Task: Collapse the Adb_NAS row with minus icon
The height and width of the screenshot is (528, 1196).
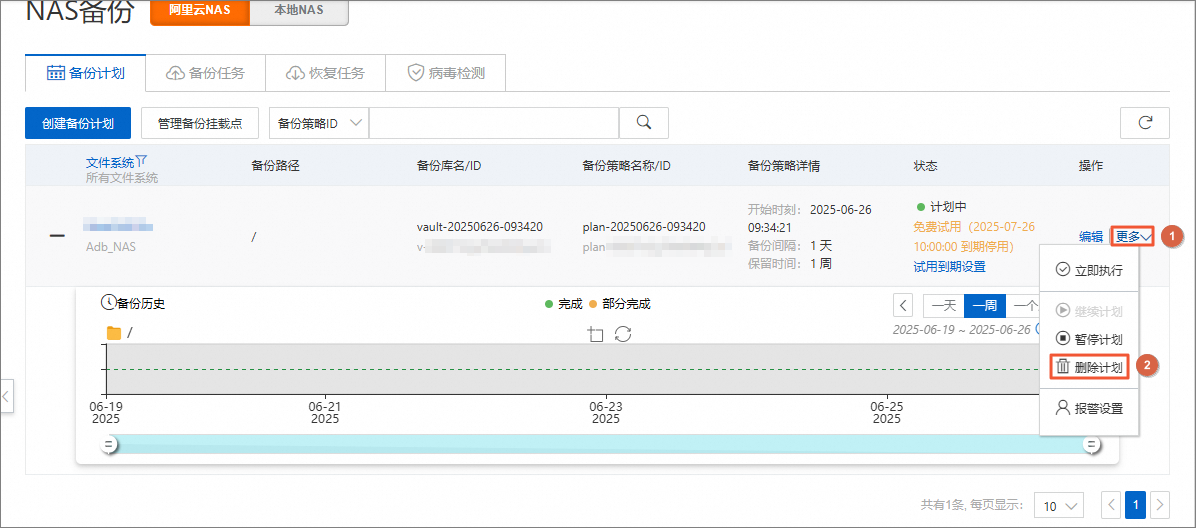Action: tap(57, 236)
